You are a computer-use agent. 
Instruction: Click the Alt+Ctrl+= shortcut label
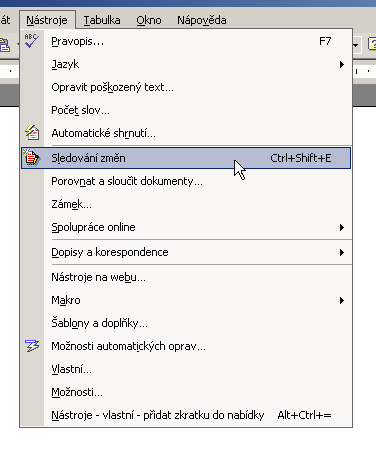pos(304,415)
